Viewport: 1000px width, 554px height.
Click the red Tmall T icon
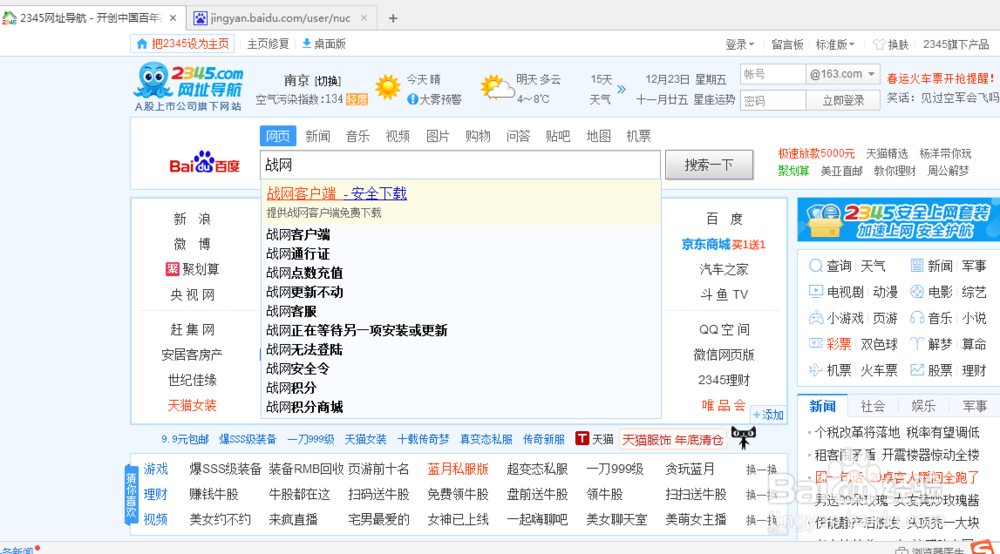click(582, 439)
